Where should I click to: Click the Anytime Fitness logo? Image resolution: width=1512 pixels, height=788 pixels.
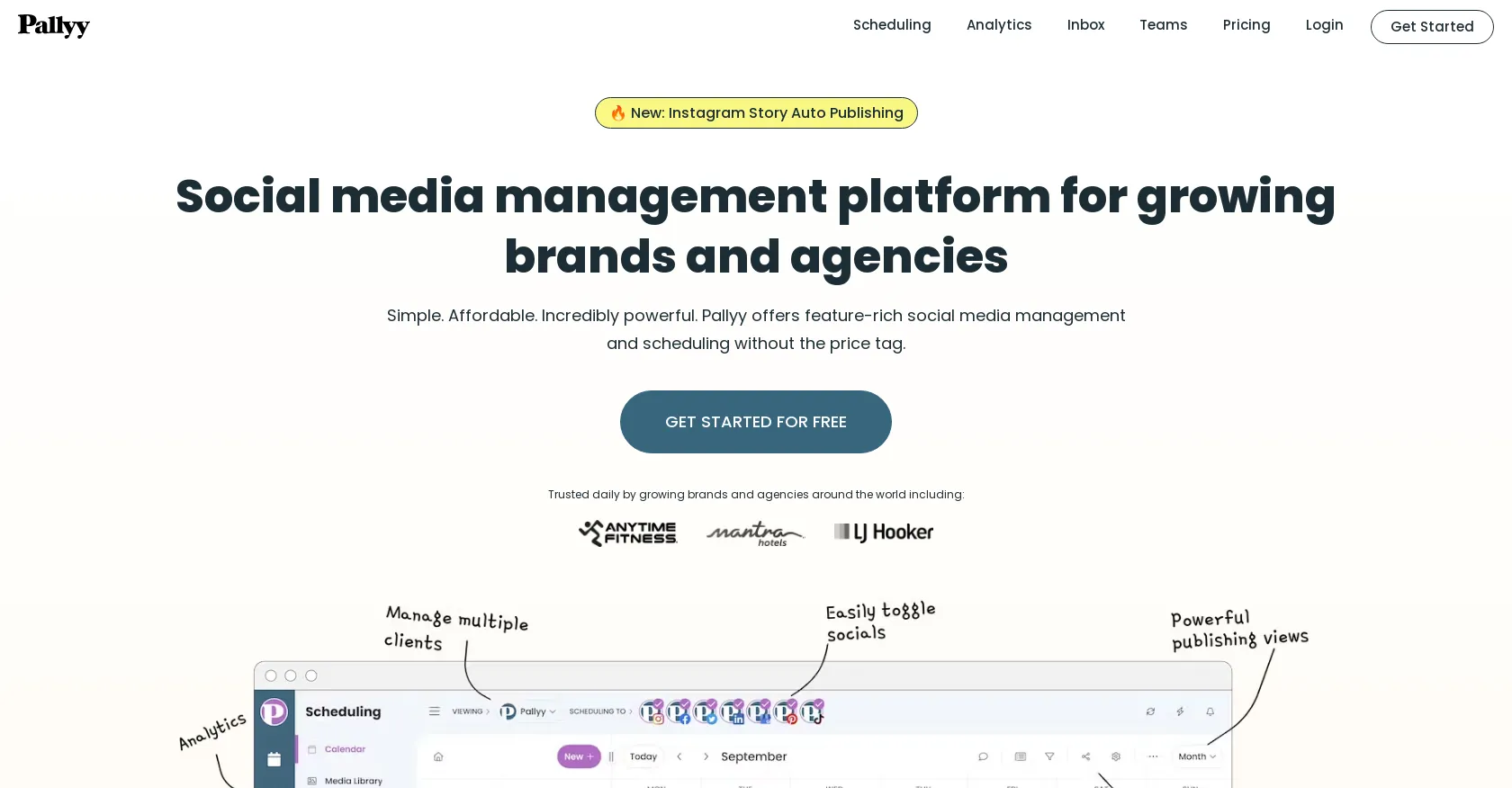[628, 533]
